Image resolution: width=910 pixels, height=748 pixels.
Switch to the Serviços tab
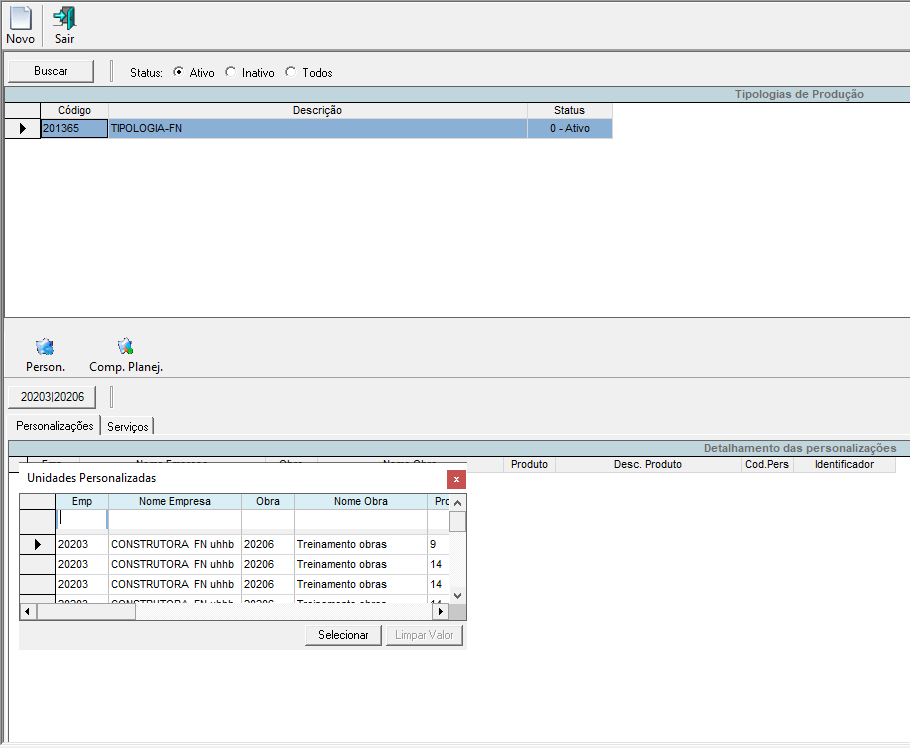(x=128, y=426)
